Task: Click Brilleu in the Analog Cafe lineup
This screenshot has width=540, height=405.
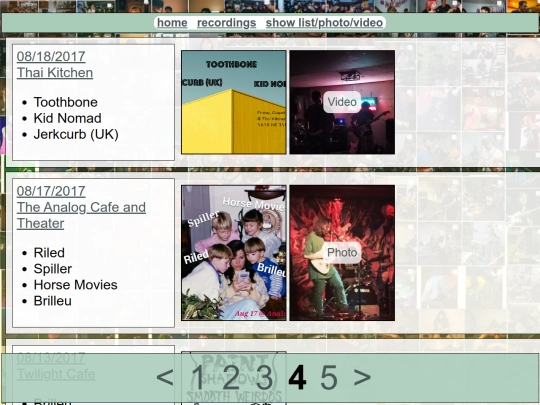Action: click(x=53, y=301)
